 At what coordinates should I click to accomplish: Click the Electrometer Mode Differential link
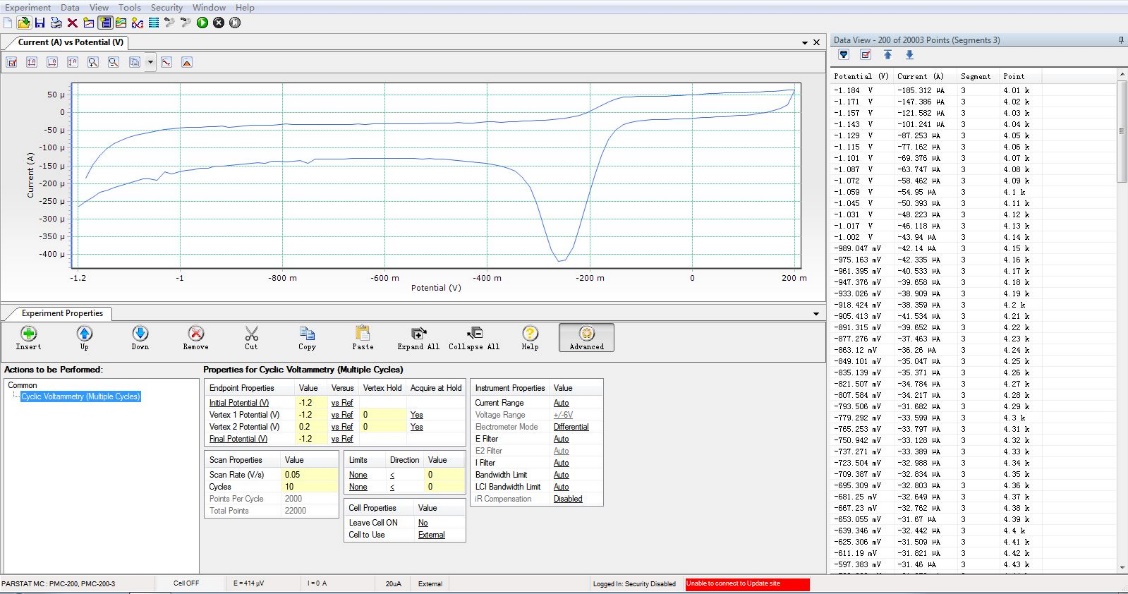pyautogui.click(x=571, y=426)
